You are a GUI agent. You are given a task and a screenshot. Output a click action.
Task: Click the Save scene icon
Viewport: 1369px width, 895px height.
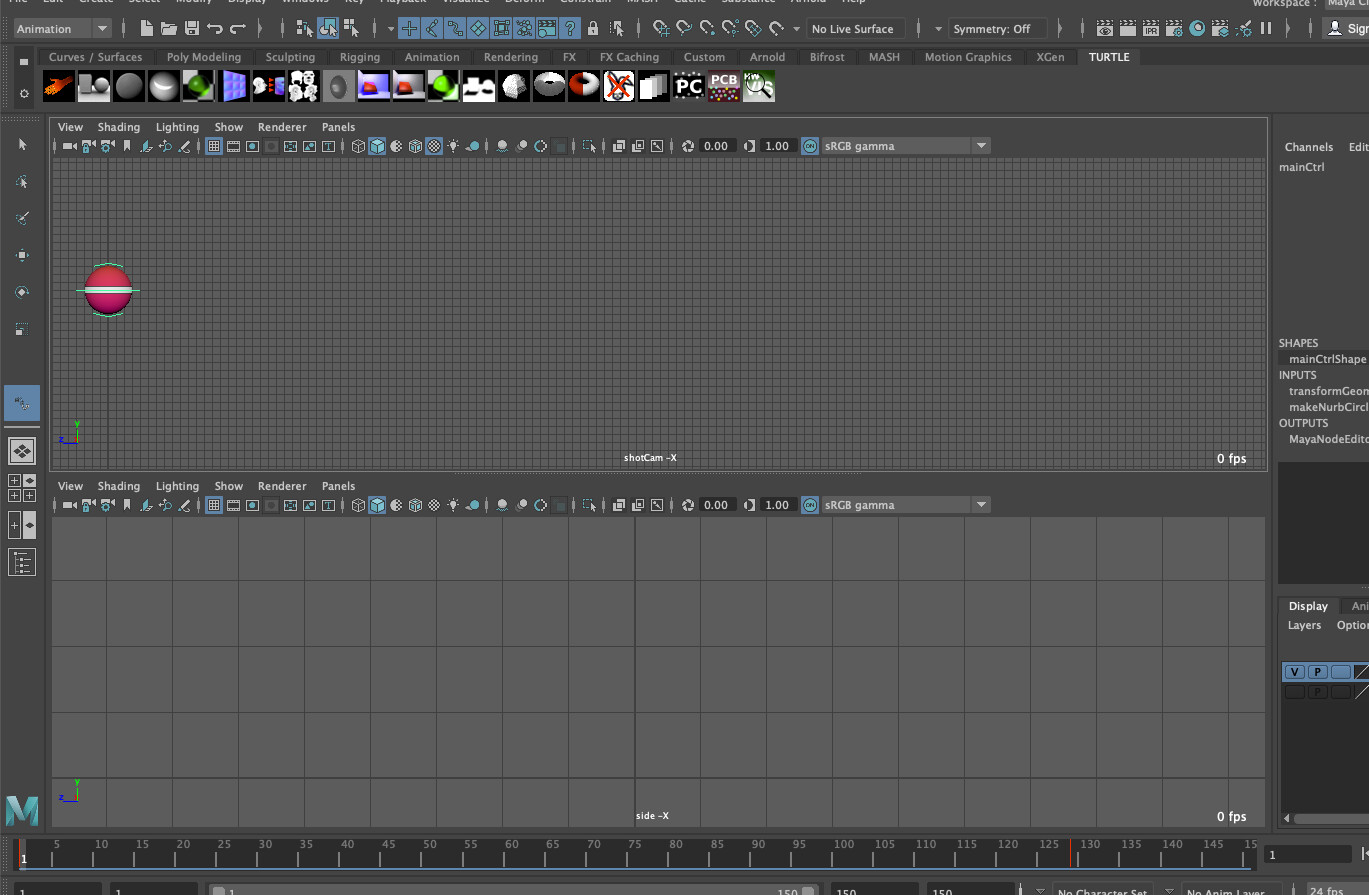[191, 29]
